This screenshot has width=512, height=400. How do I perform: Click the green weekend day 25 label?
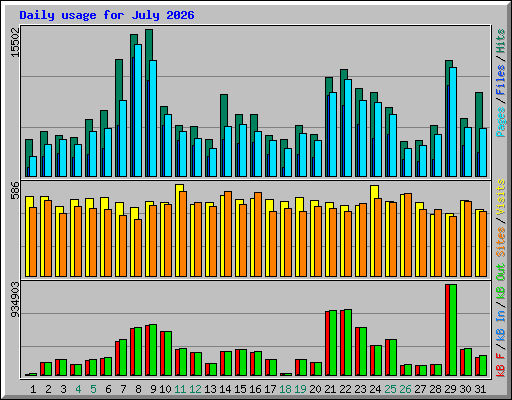[390, 389]
